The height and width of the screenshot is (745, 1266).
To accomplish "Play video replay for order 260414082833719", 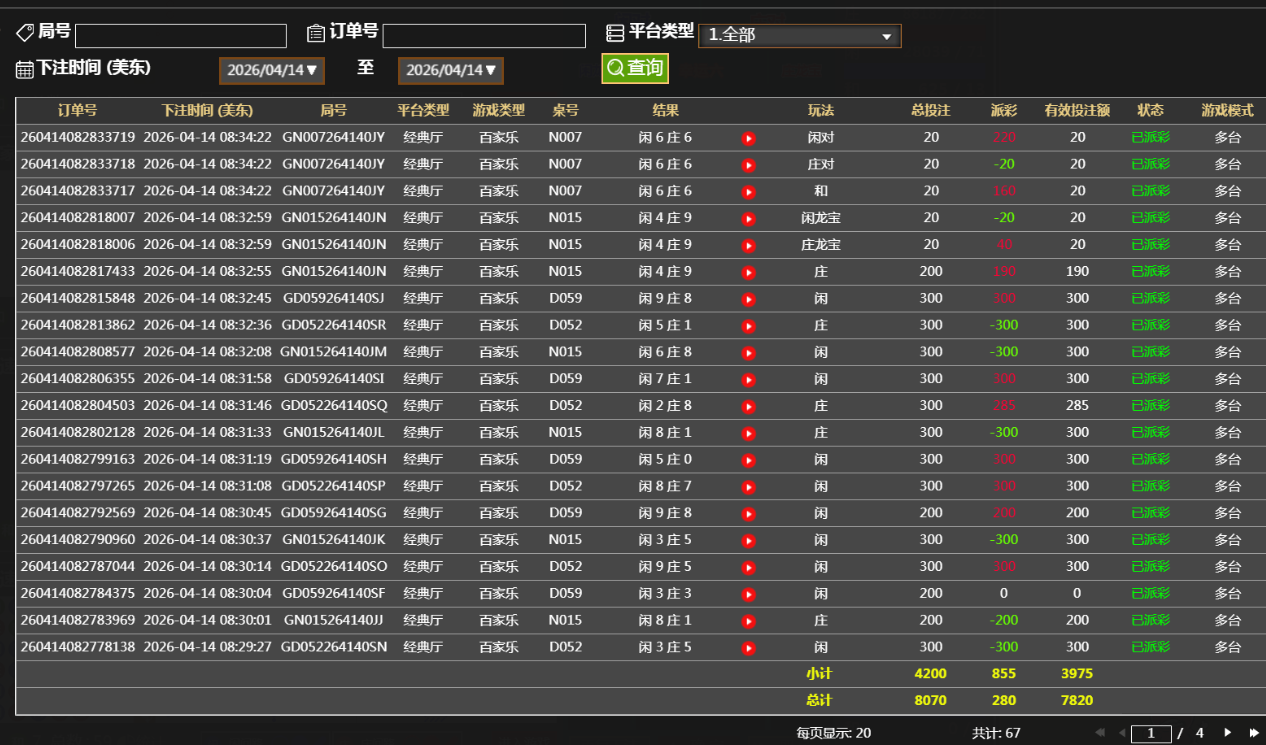I will coord(748,138).
